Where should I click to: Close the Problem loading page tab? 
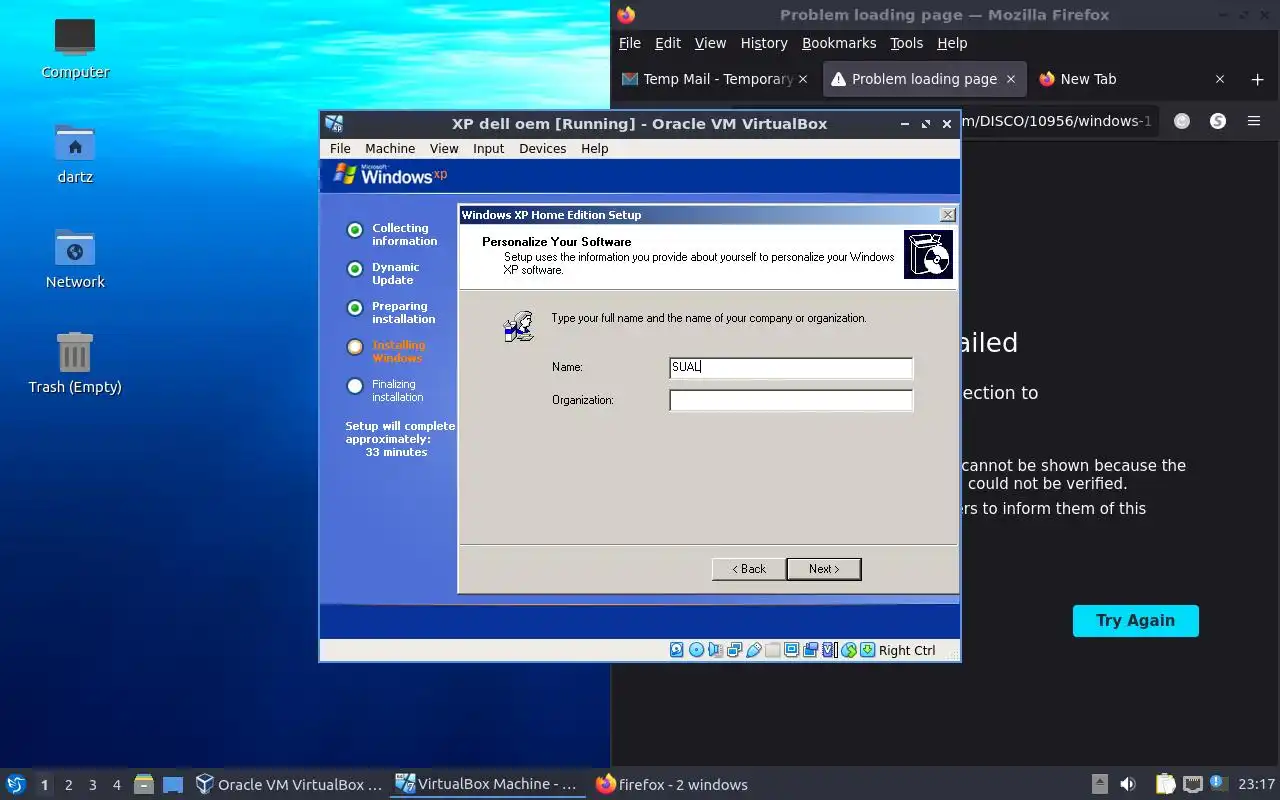[x=1010, y=79]
